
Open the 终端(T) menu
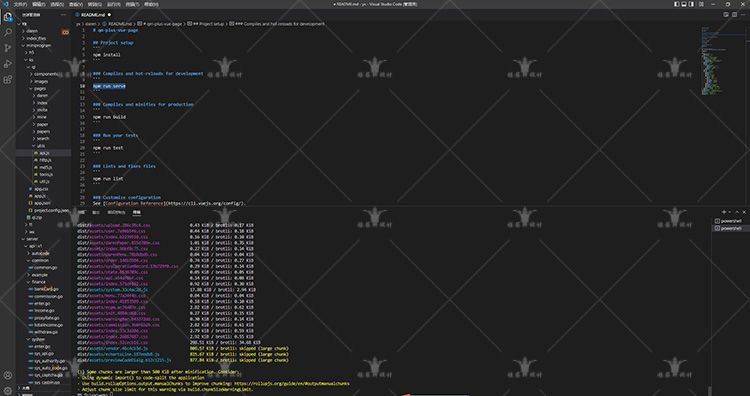click(x=132, y=4)
